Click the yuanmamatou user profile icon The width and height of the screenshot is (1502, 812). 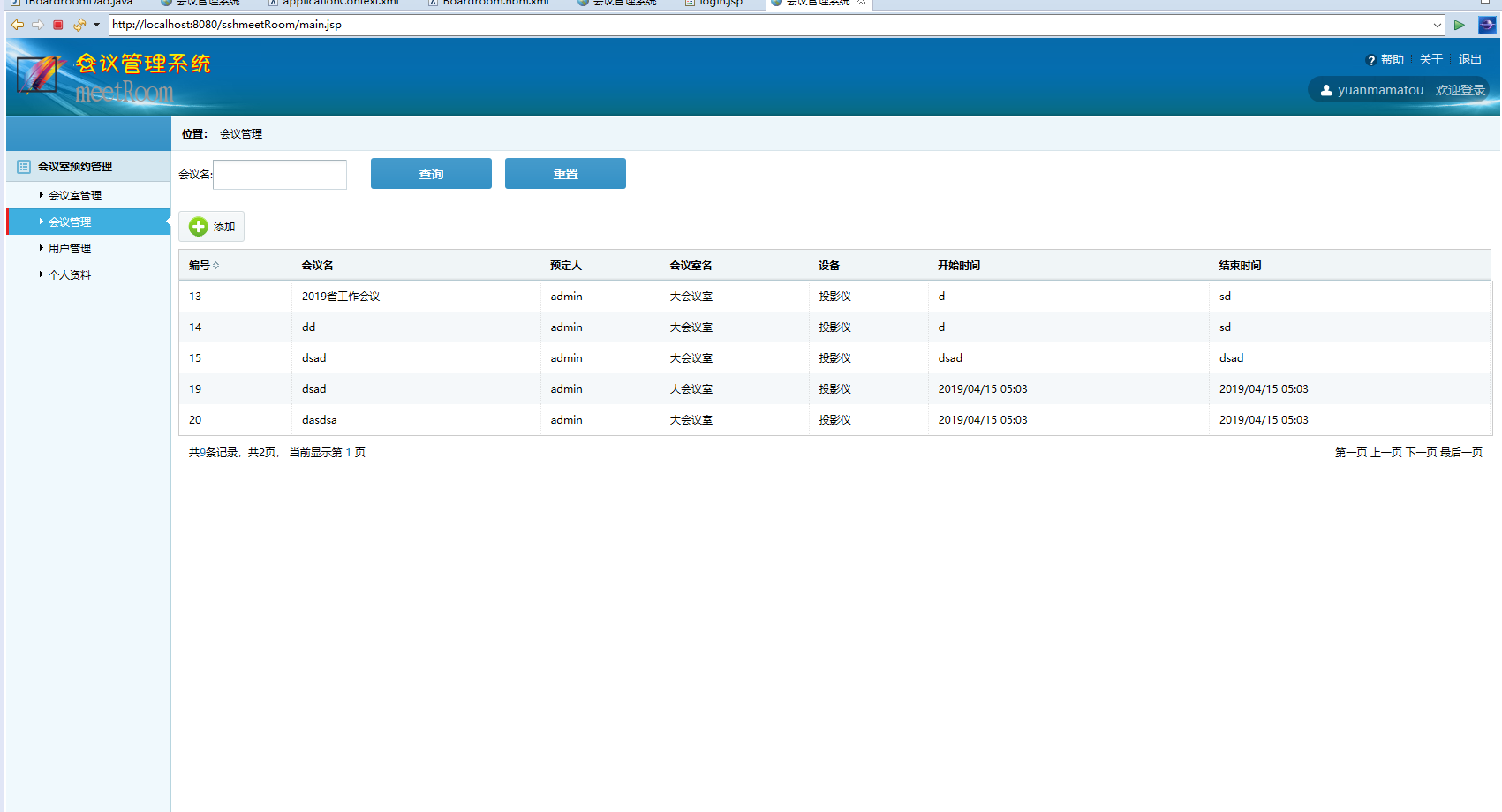click(1326, 90)
